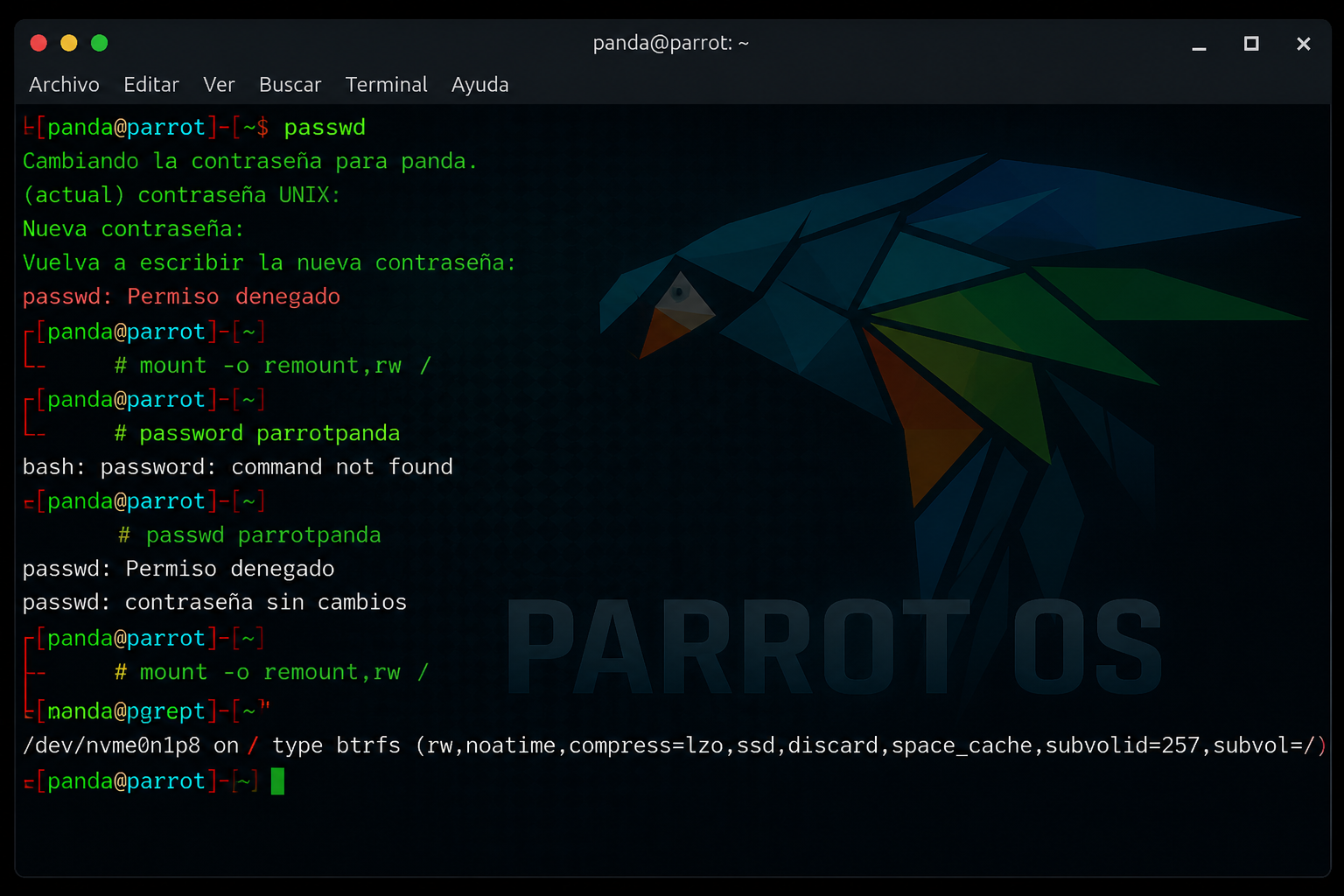The height and width of the screenshot is (896, 1344).
Task: Open the Ayuda menu
Action: pyautogui.click(x=479, y=85)
